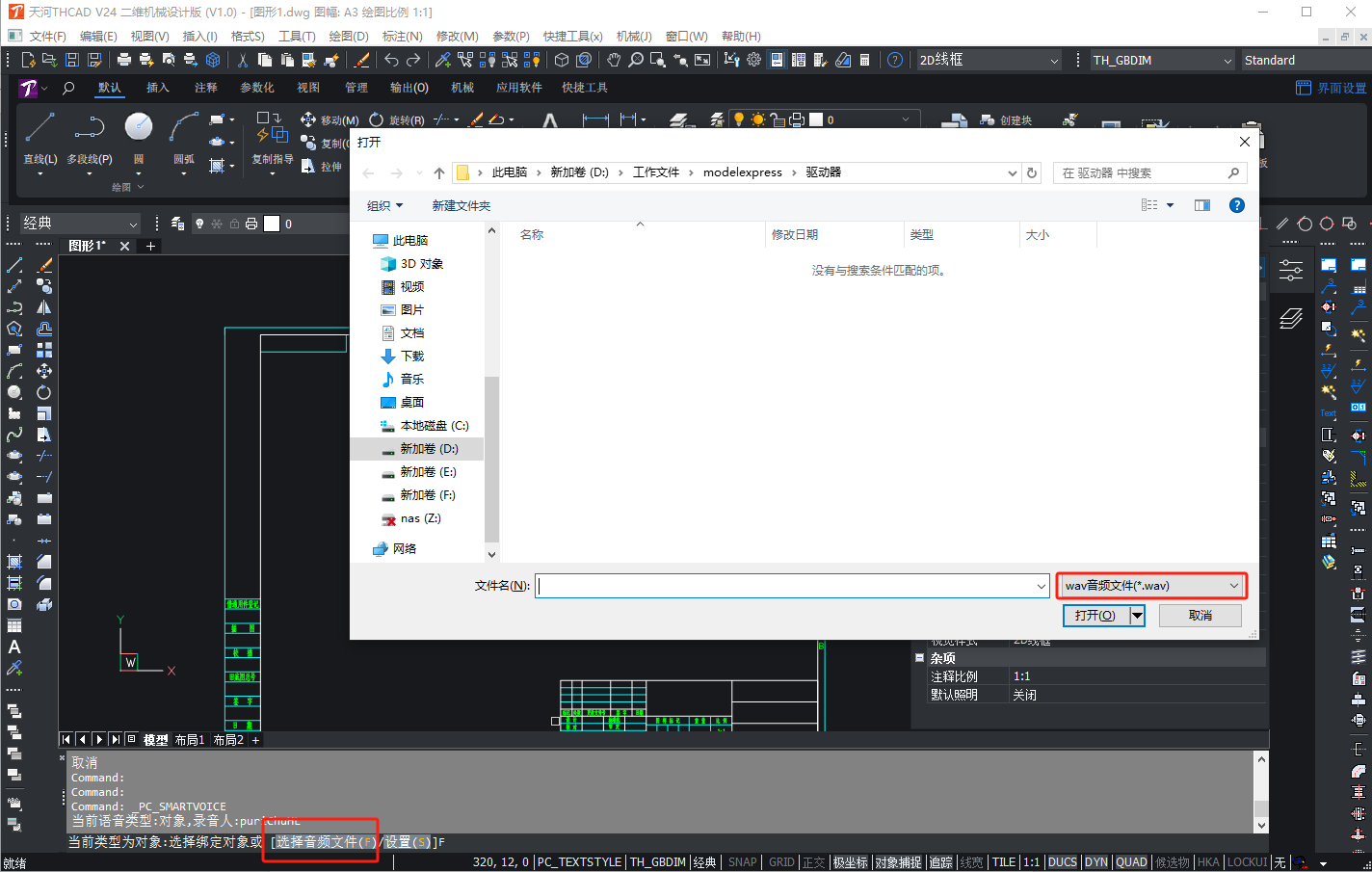This screenshot has width=1372, height=872.
Task: Click the ribbon search magnifier icon
Action: [68, 88]
